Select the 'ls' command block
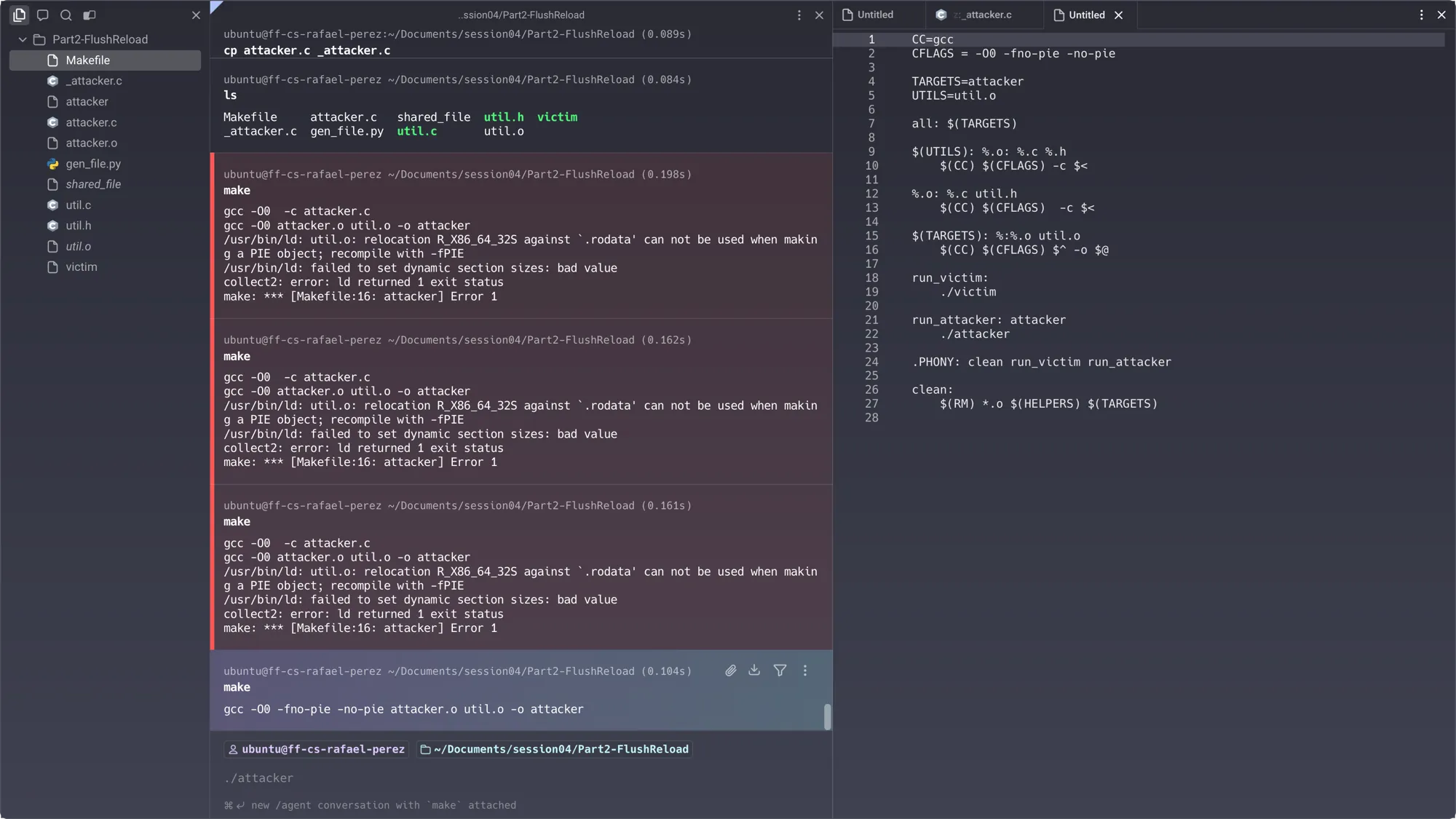Viewport: 1456px width, 819px height. [x=521, y=106]
